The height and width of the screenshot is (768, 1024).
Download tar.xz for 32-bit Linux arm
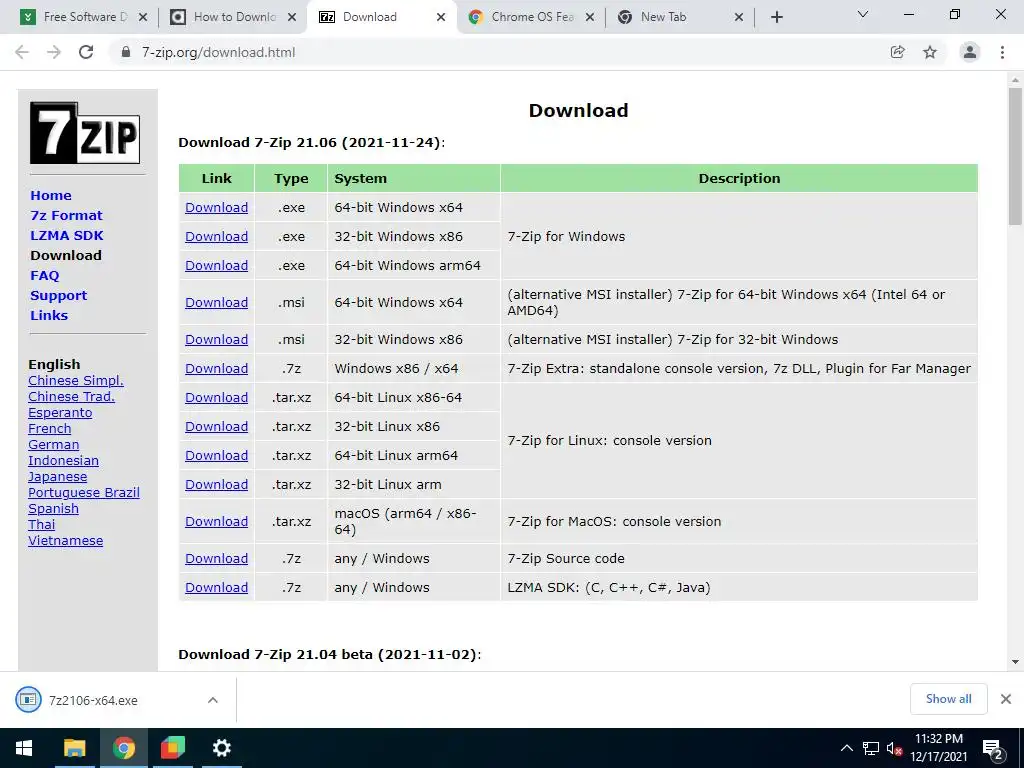tap(216, 485)
